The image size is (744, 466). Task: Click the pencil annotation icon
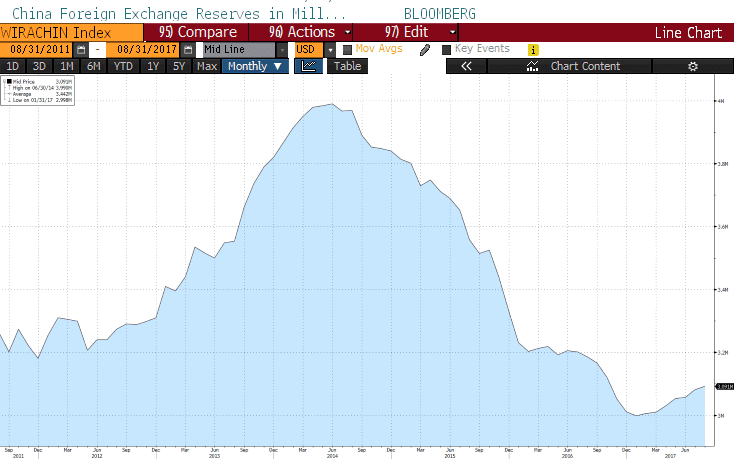coord(425,50)
